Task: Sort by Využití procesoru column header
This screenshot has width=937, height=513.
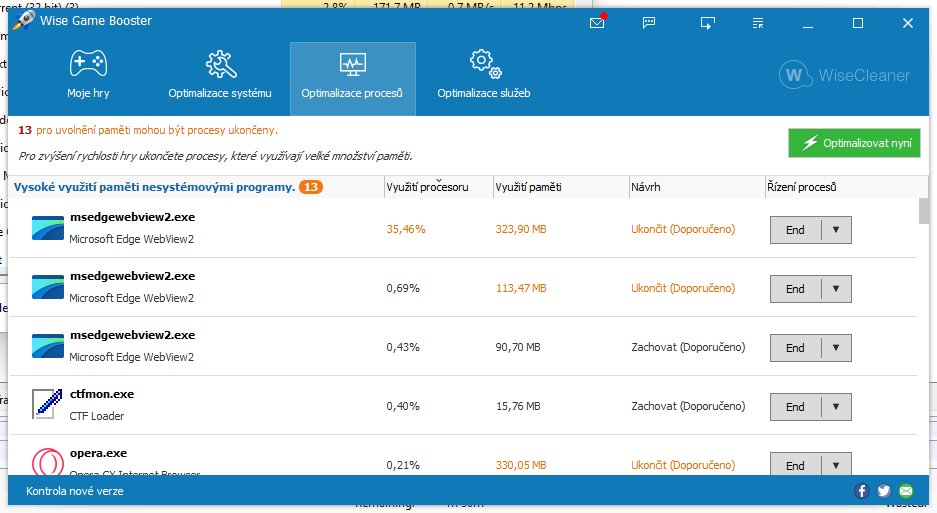Action: pyautogui.click(x=439, y=187)
